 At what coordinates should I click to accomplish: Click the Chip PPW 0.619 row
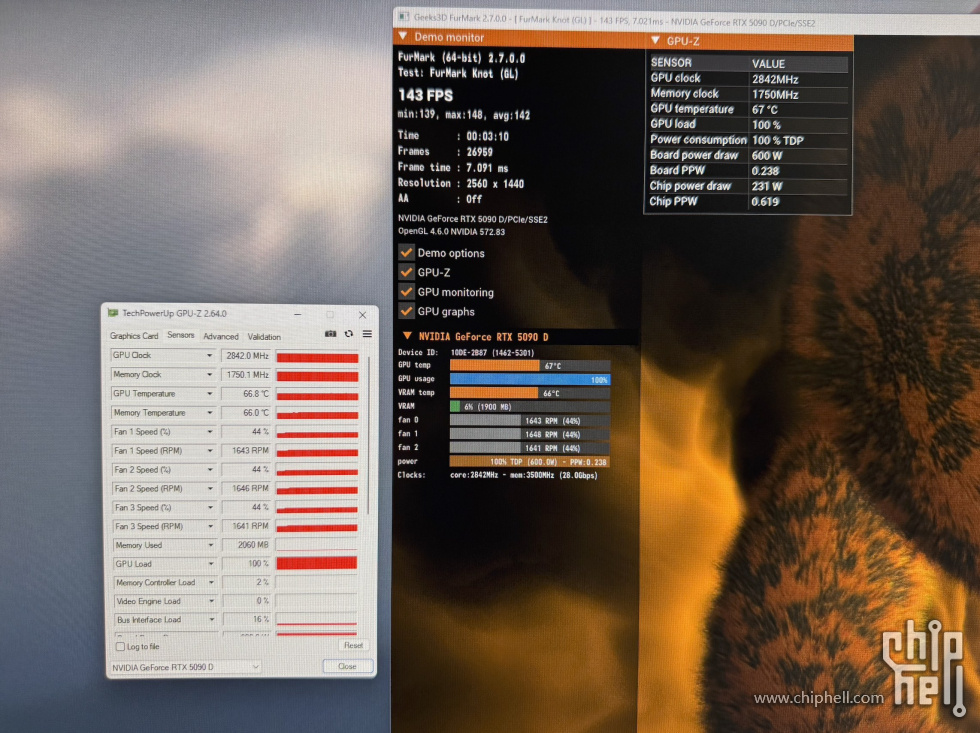[748, 201]
